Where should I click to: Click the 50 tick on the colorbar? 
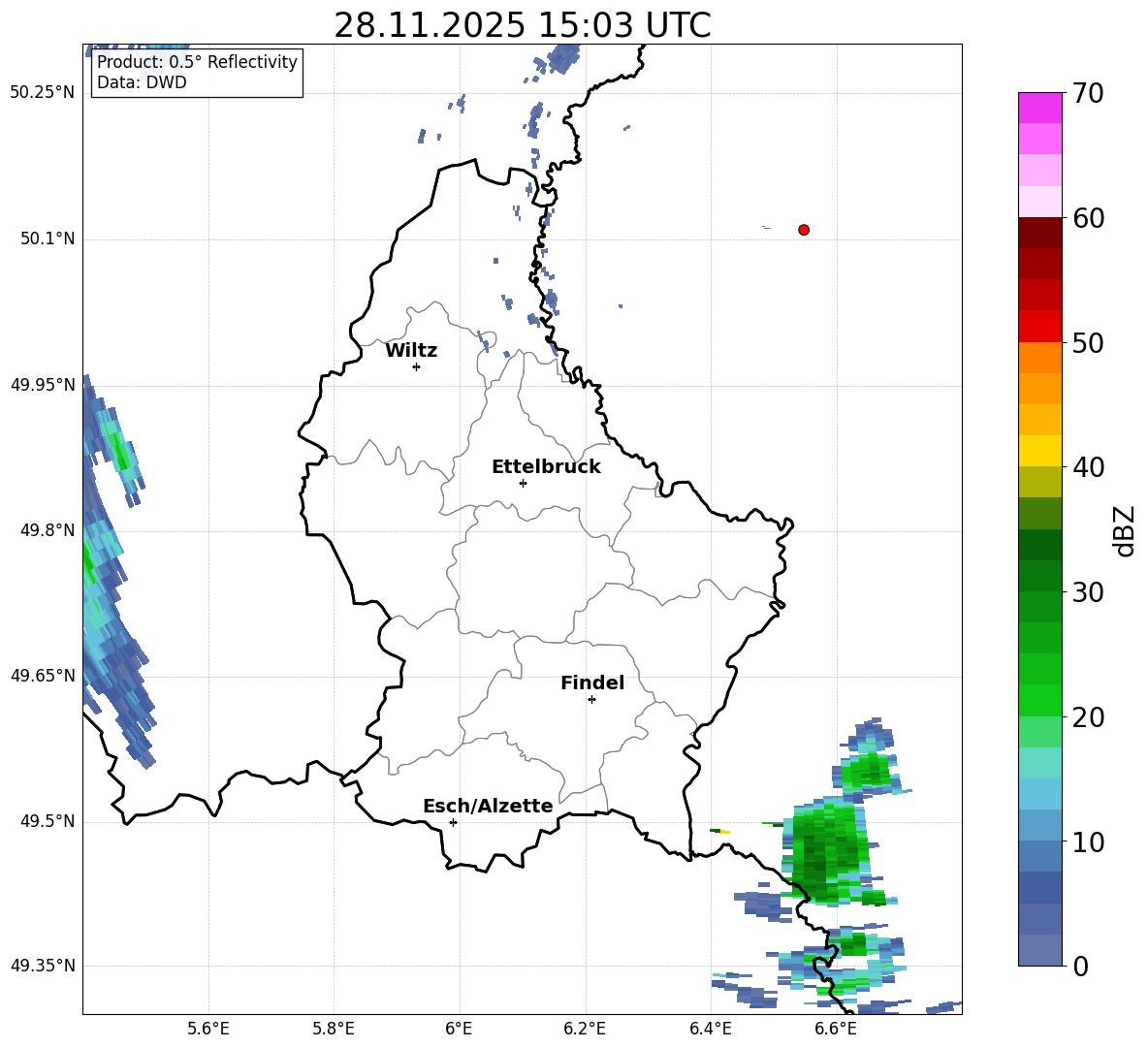[x=1088, y=342]
